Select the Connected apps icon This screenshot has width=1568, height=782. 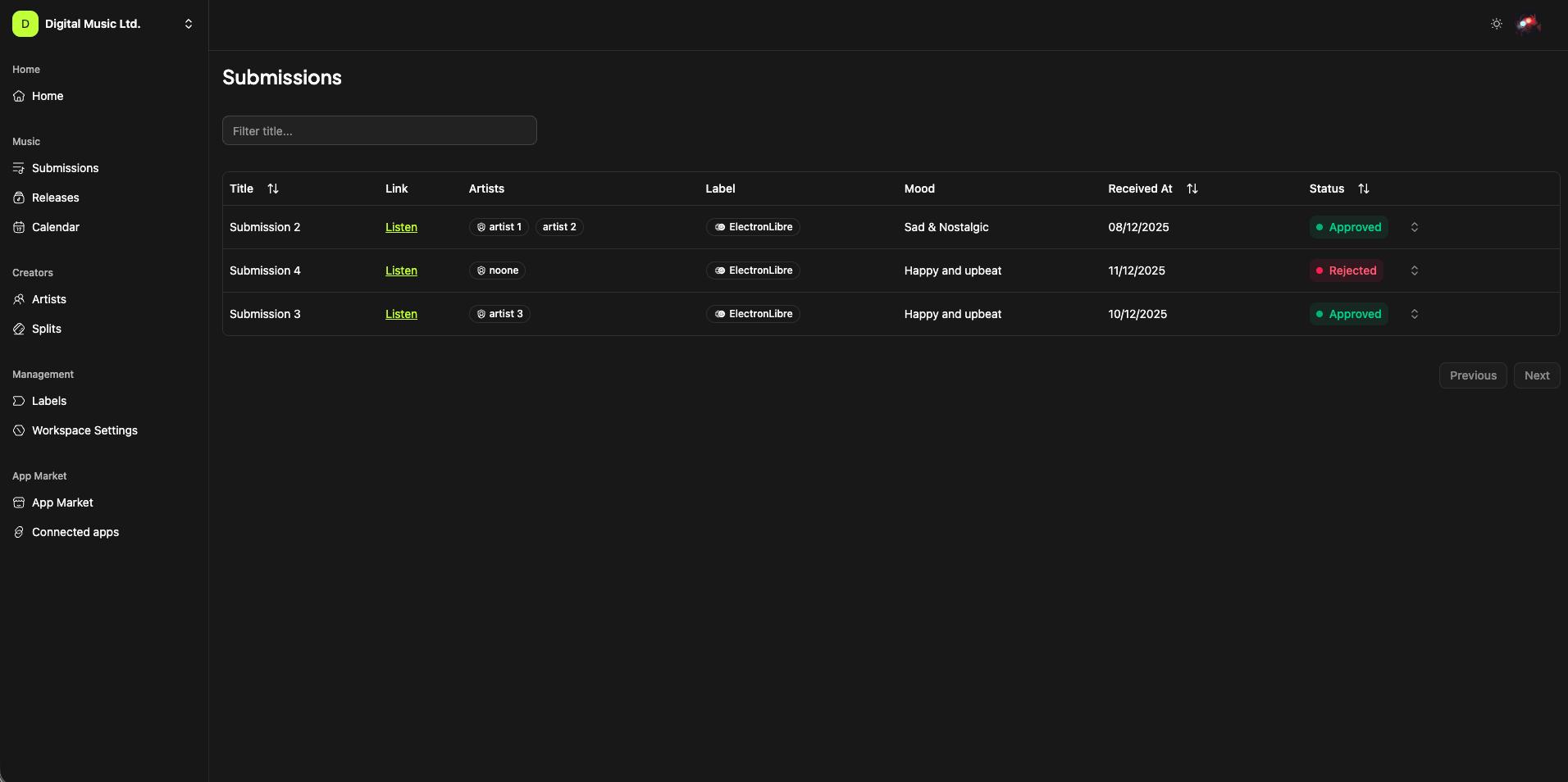[x=18, y=532]
